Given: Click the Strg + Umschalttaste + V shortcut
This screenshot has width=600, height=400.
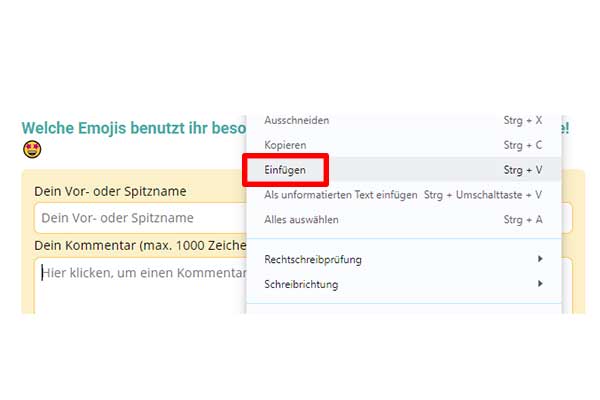Looking at the screenshot, I should click(x=483, y=195).
